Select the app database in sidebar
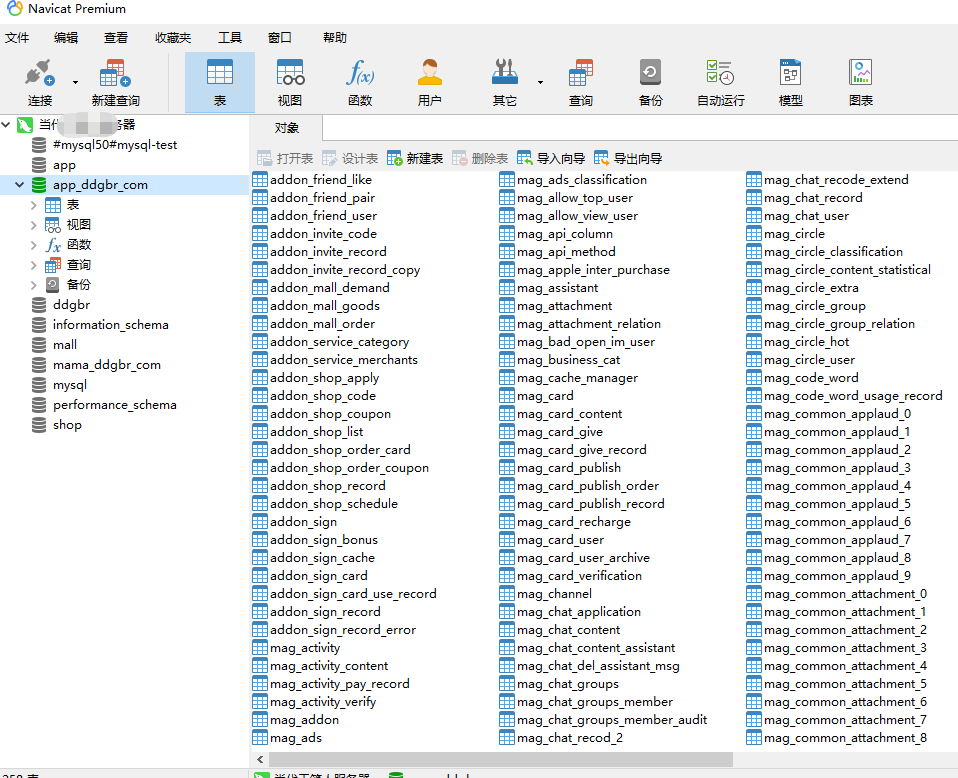This screenshot has height=778, width=958. point(64,165)
